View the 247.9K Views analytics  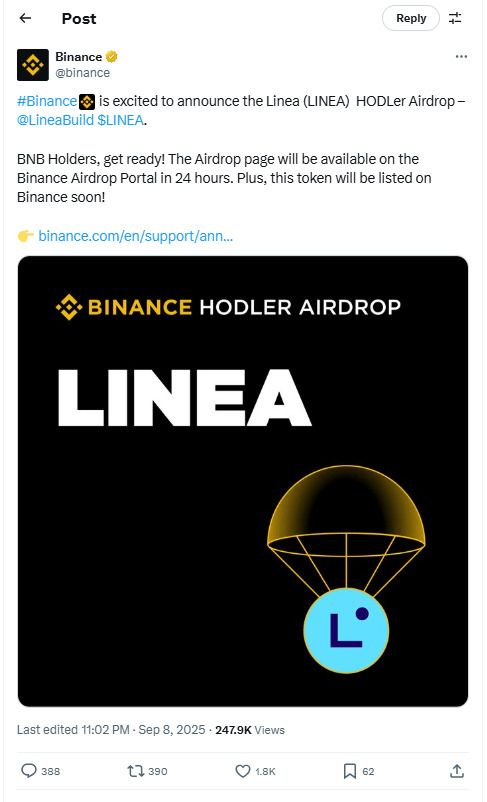point(250,730)
